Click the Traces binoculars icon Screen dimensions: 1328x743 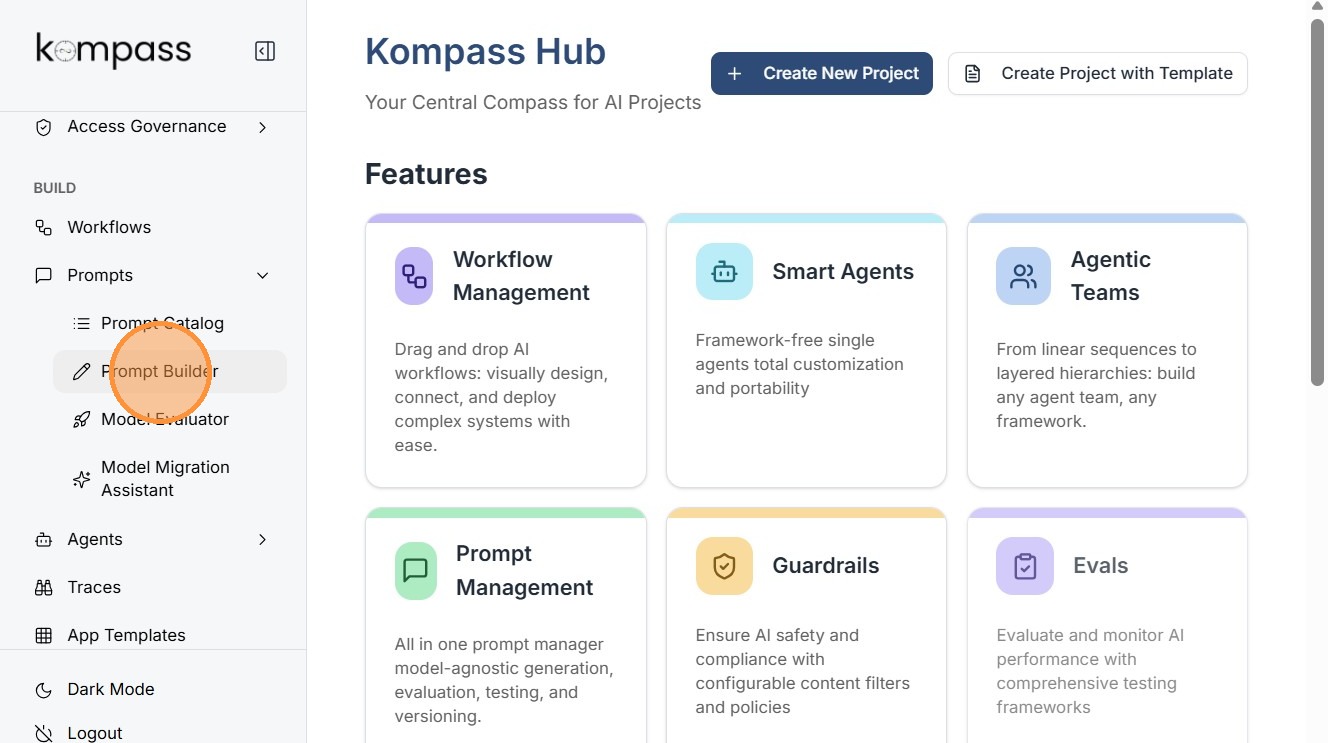click(x=43, y=588)
